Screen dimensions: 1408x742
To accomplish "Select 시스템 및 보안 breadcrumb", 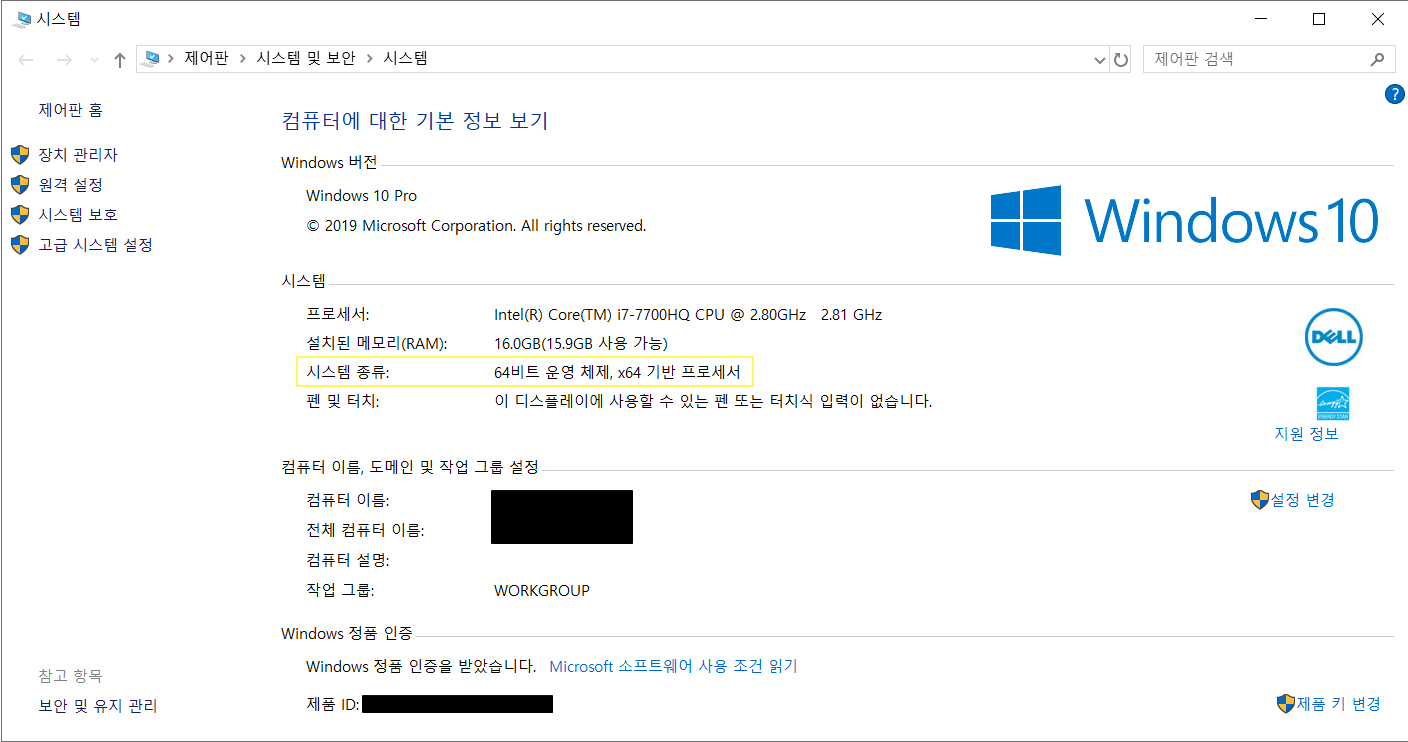I will 306,59.
